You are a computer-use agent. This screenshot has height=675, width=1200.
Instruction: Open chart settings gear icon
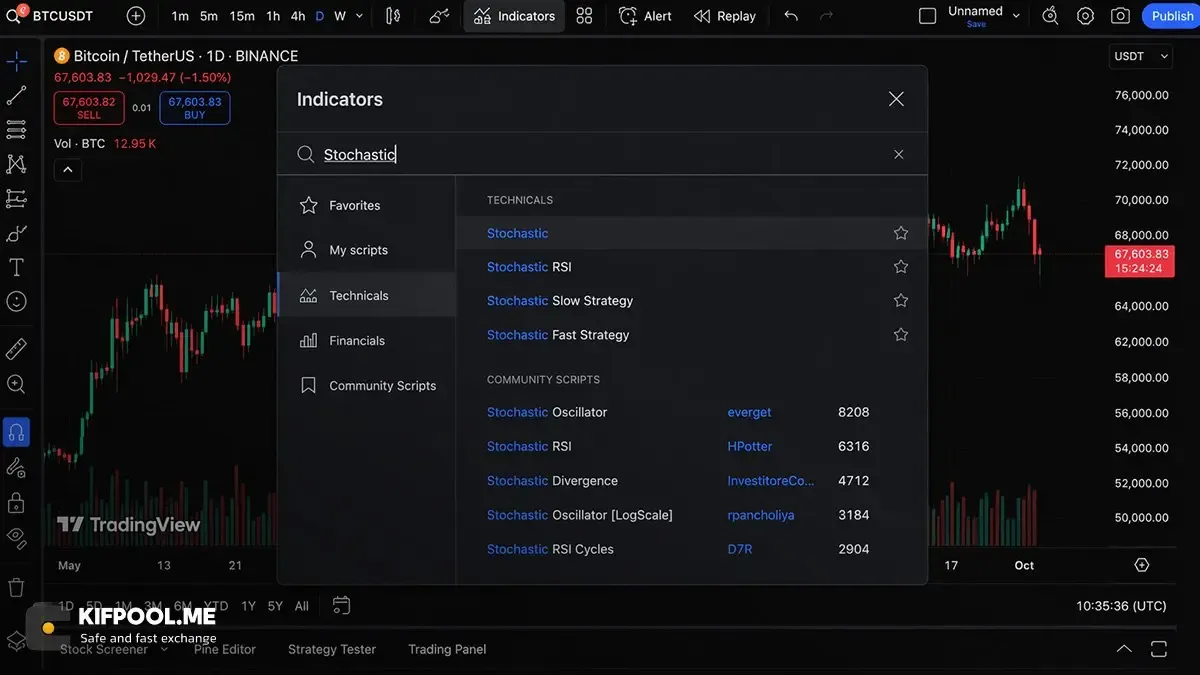1085,16
